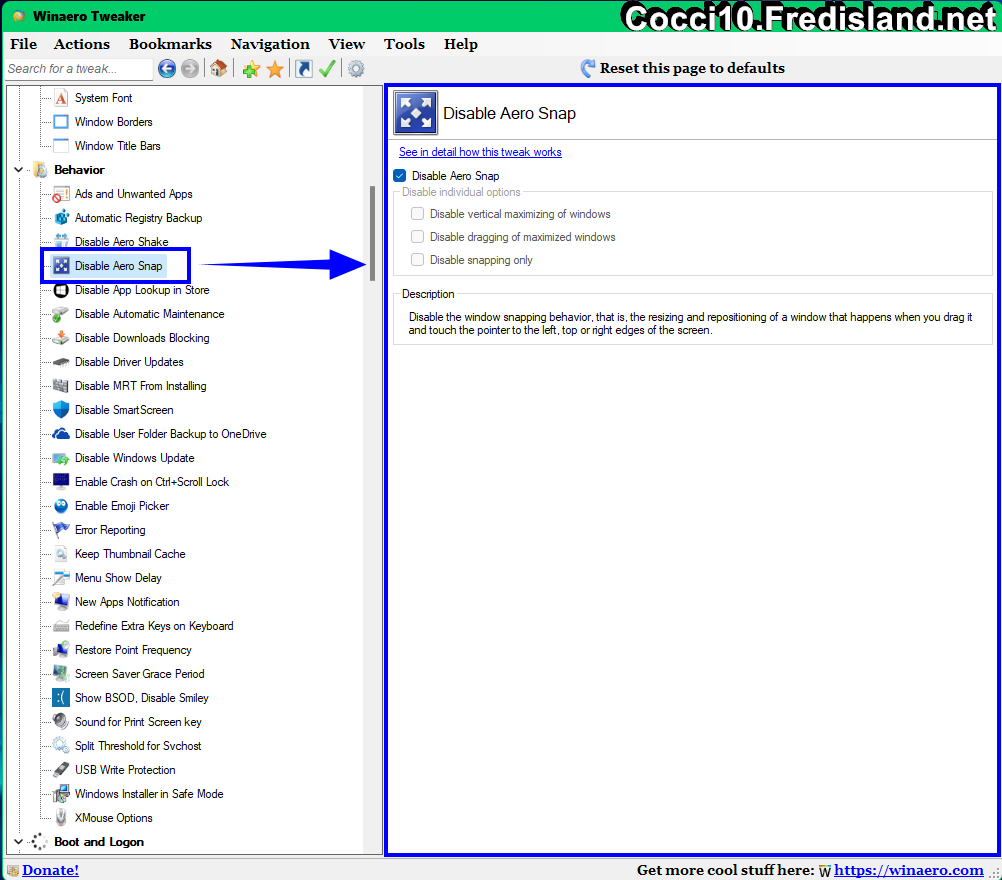Select Redefine Extra Keys on Keyboard
1002x880 pixels.
click(154, 626)
